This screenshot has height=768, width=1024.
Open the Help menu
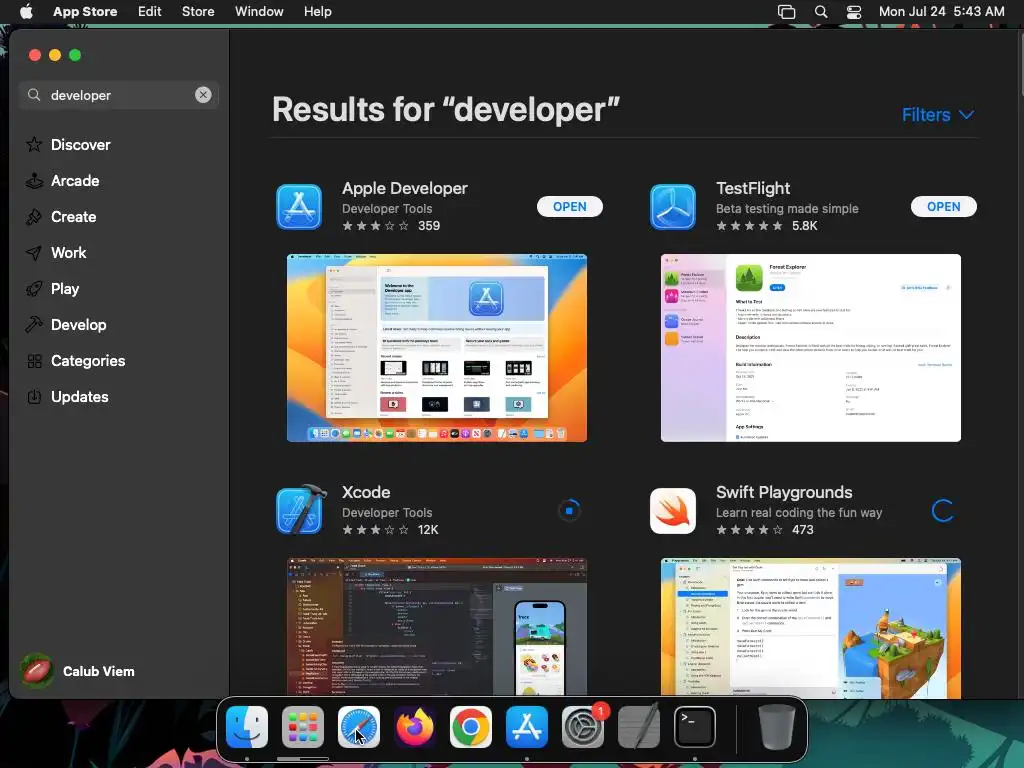tap(317, 11)
